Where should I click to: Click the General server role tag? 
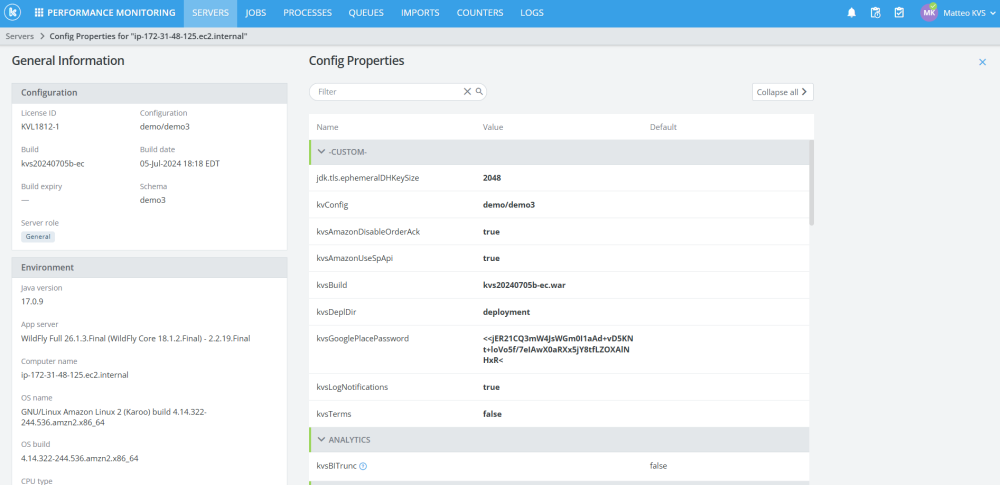tap(38, 237)
